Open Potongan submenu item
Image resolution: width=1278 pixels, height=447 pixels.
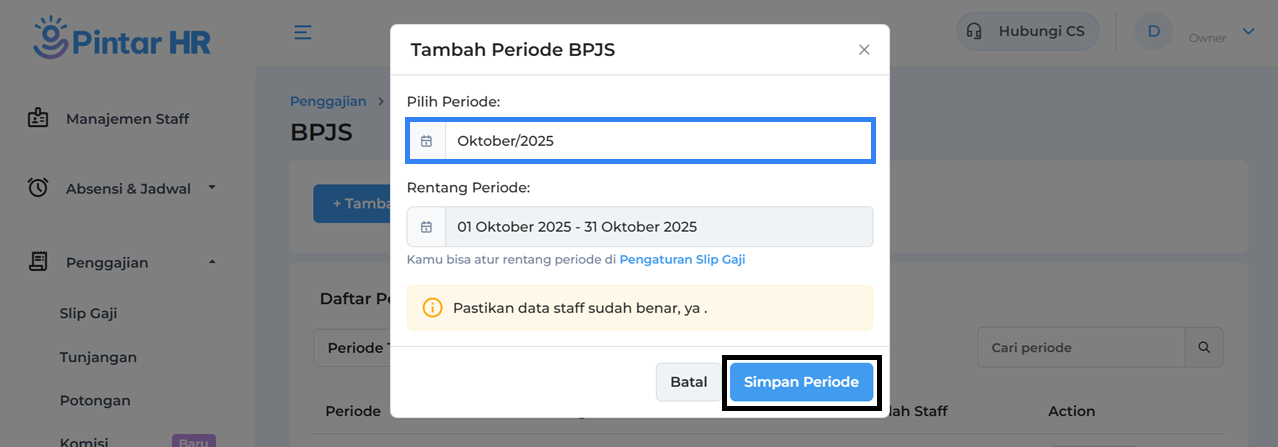point(95,400)
